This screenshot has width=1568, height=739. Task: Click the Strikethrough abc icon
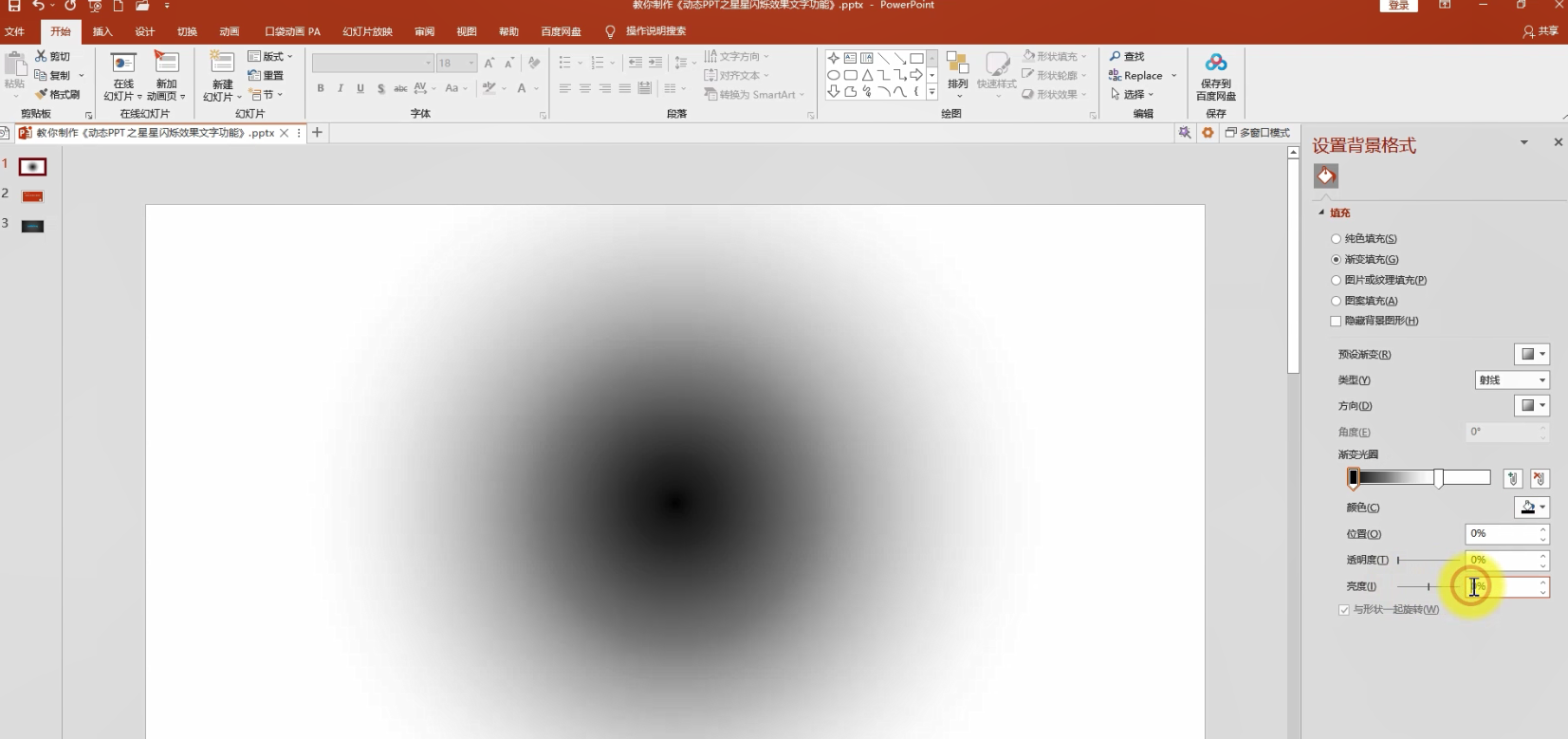(400, 88)
